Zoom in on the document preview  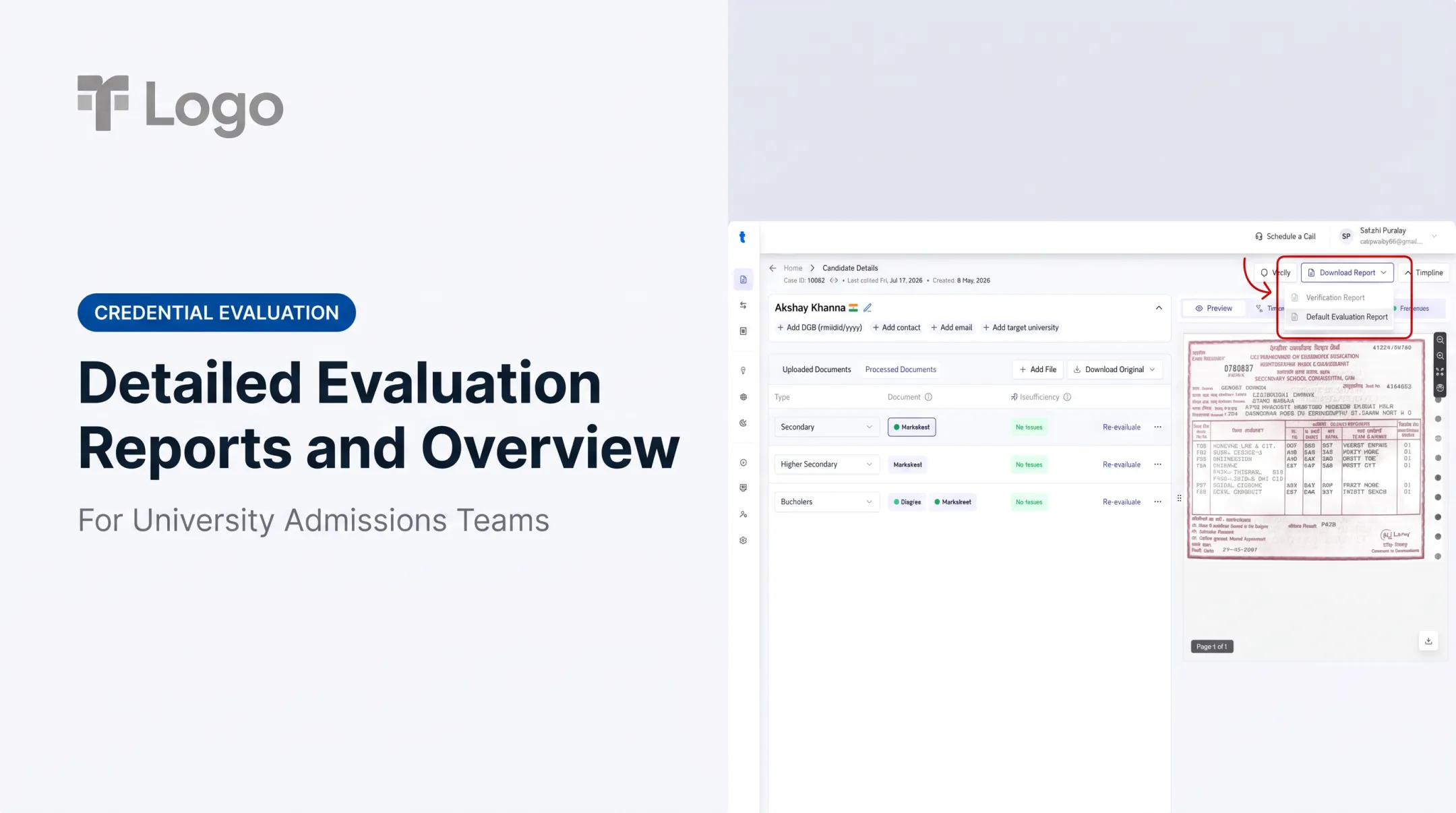pos(1440,356)
